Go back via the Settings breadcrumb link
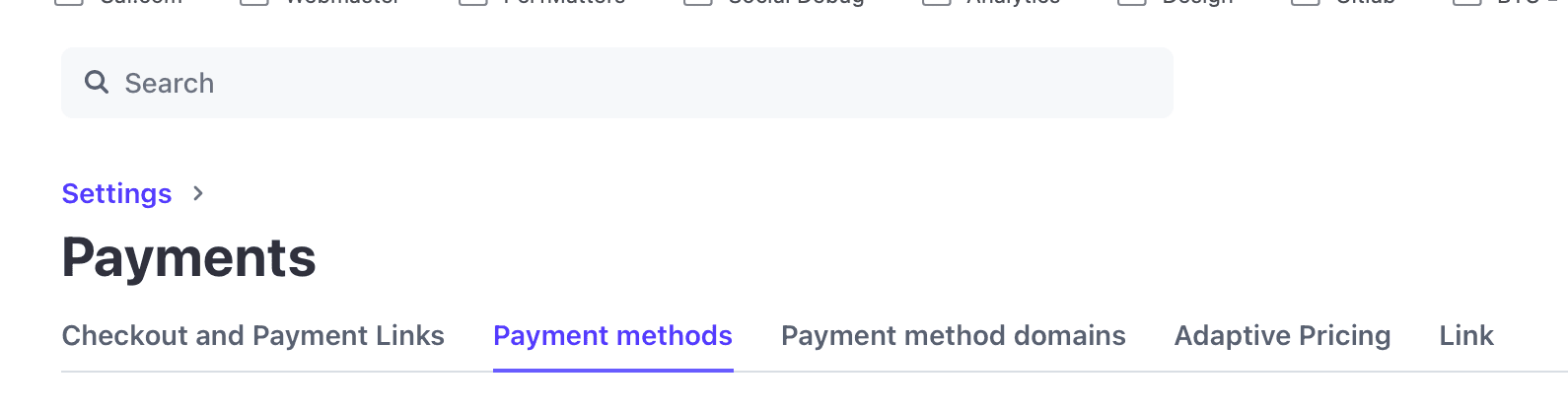Viewport: 1568px width, 412px height. (x=116, y=193)
